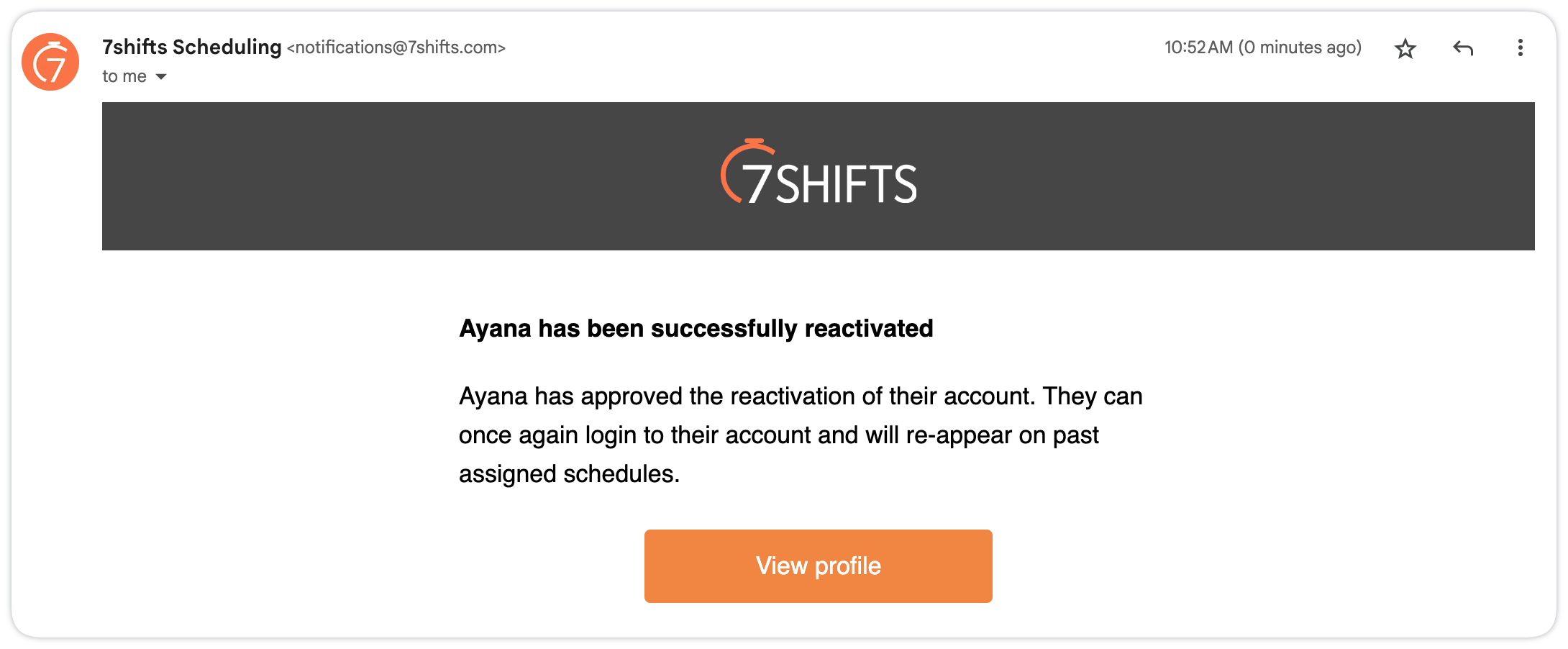Click the "assigned schedules." closing text

[569, 474]
